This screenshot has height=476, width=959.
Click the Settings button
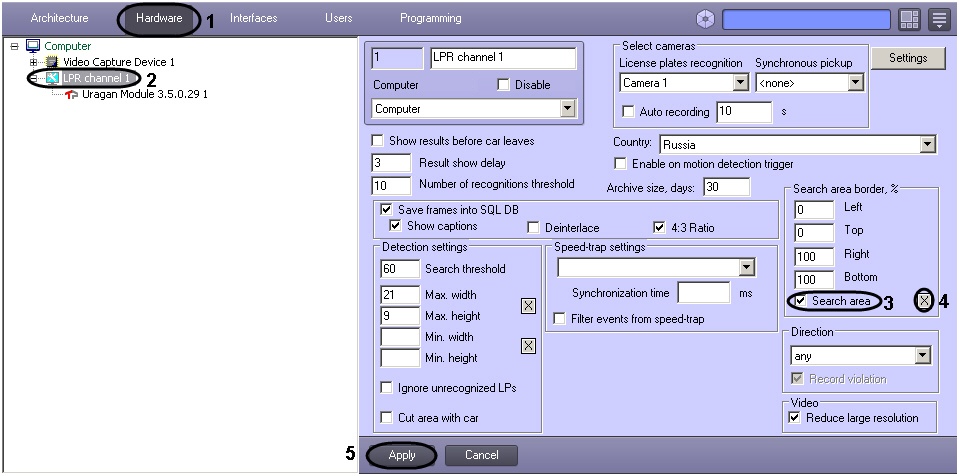click(908, 58)
